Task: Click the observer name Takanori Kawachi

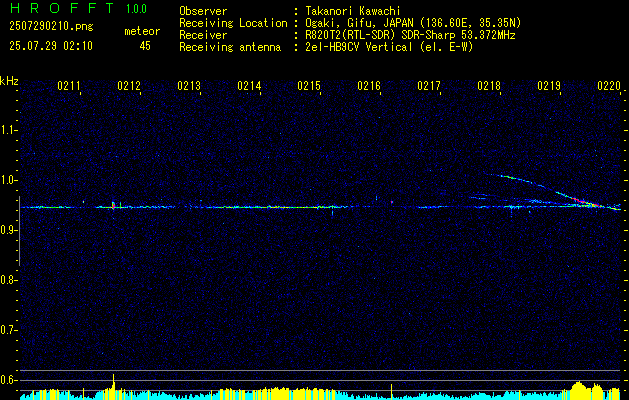Action: pos(353,11)
